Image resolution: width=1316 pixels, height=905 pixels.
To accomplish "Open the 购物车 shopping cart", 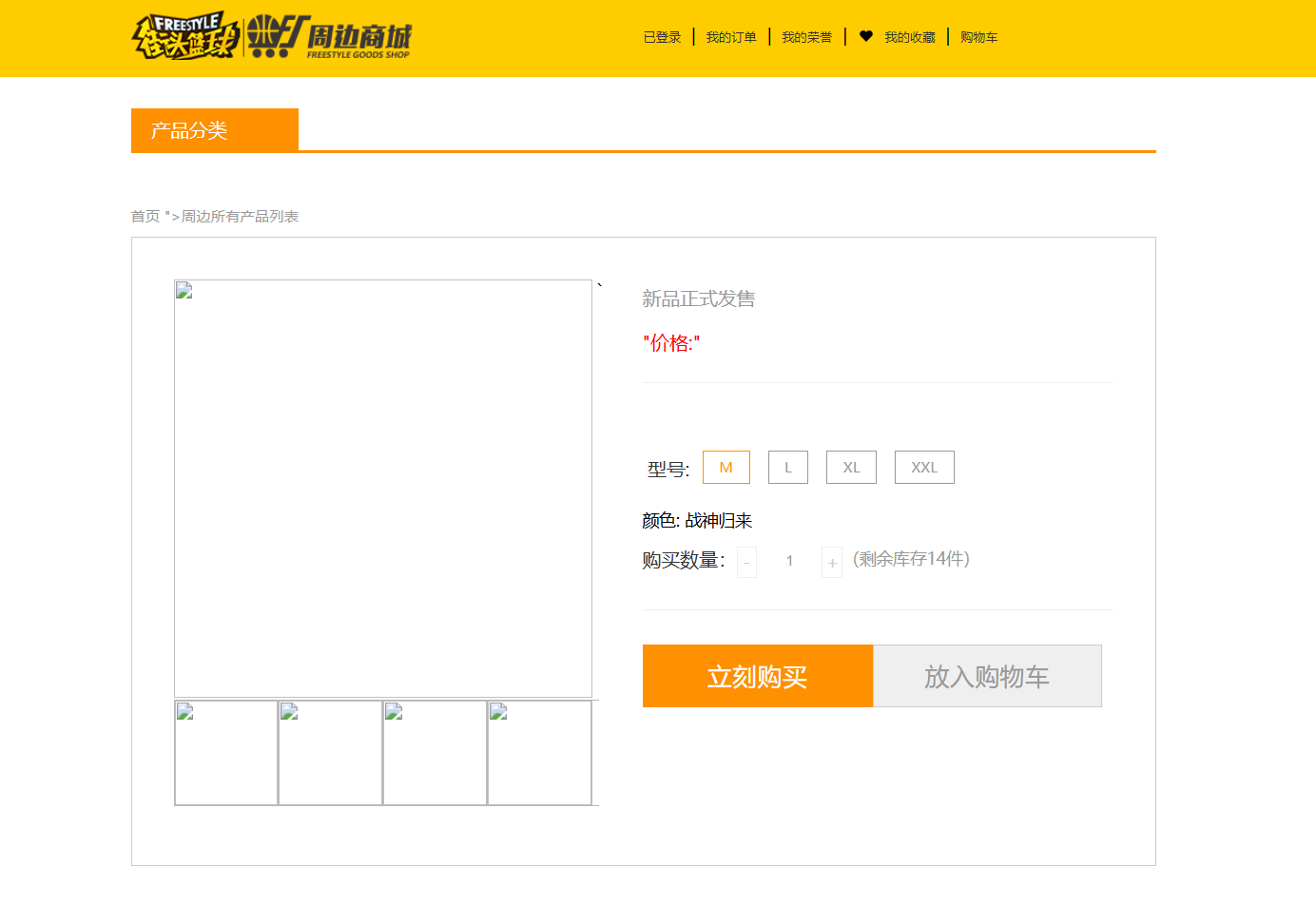I will [x=979, y=37].
